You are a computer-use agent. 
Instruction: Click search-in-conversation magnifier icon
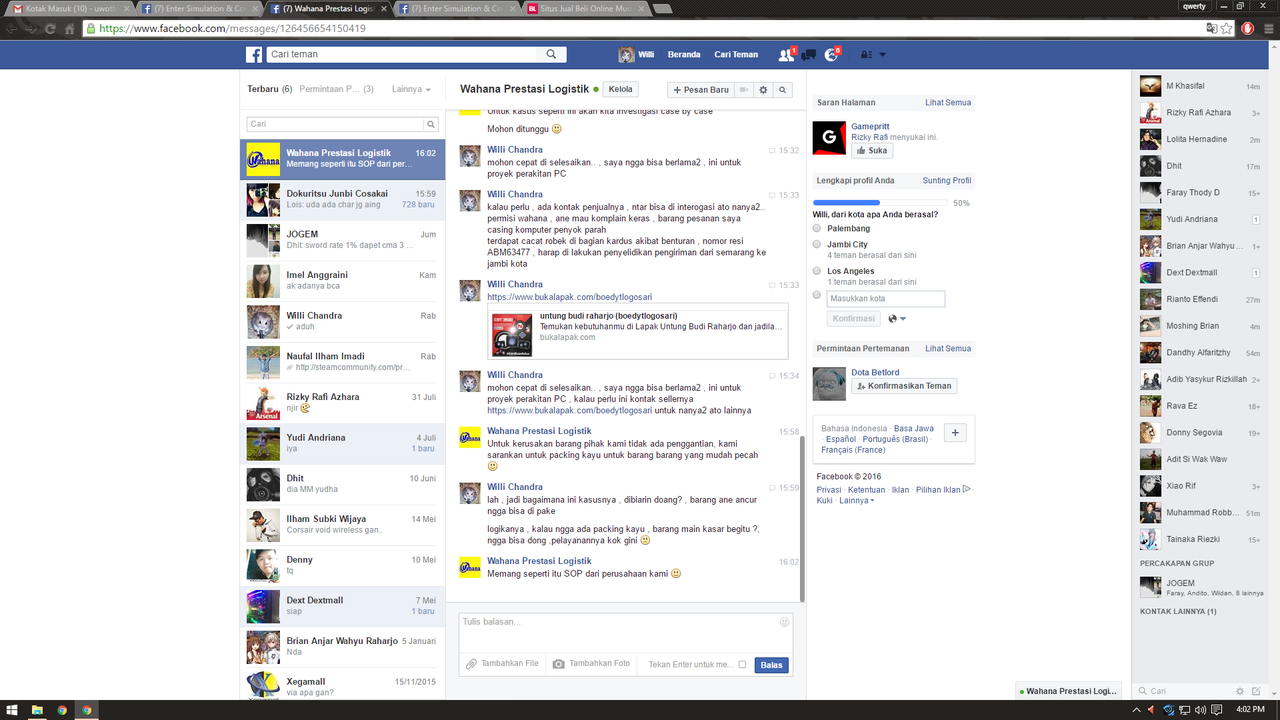783,90
